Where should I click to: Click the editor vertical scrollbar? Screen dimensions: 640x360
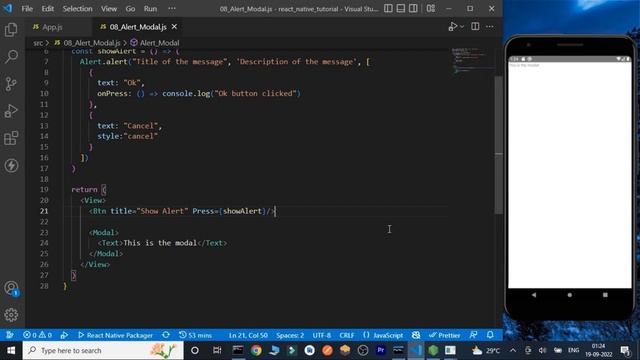[498, 145]
